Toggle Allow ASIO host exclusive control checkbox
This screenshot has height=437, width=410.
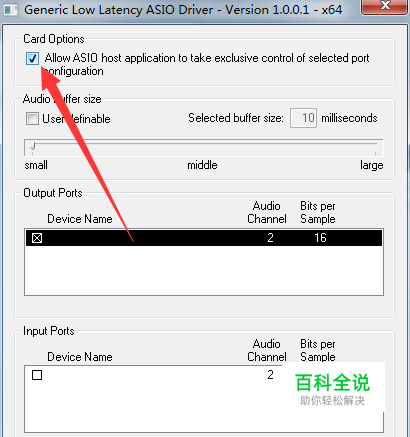point(32,59)
